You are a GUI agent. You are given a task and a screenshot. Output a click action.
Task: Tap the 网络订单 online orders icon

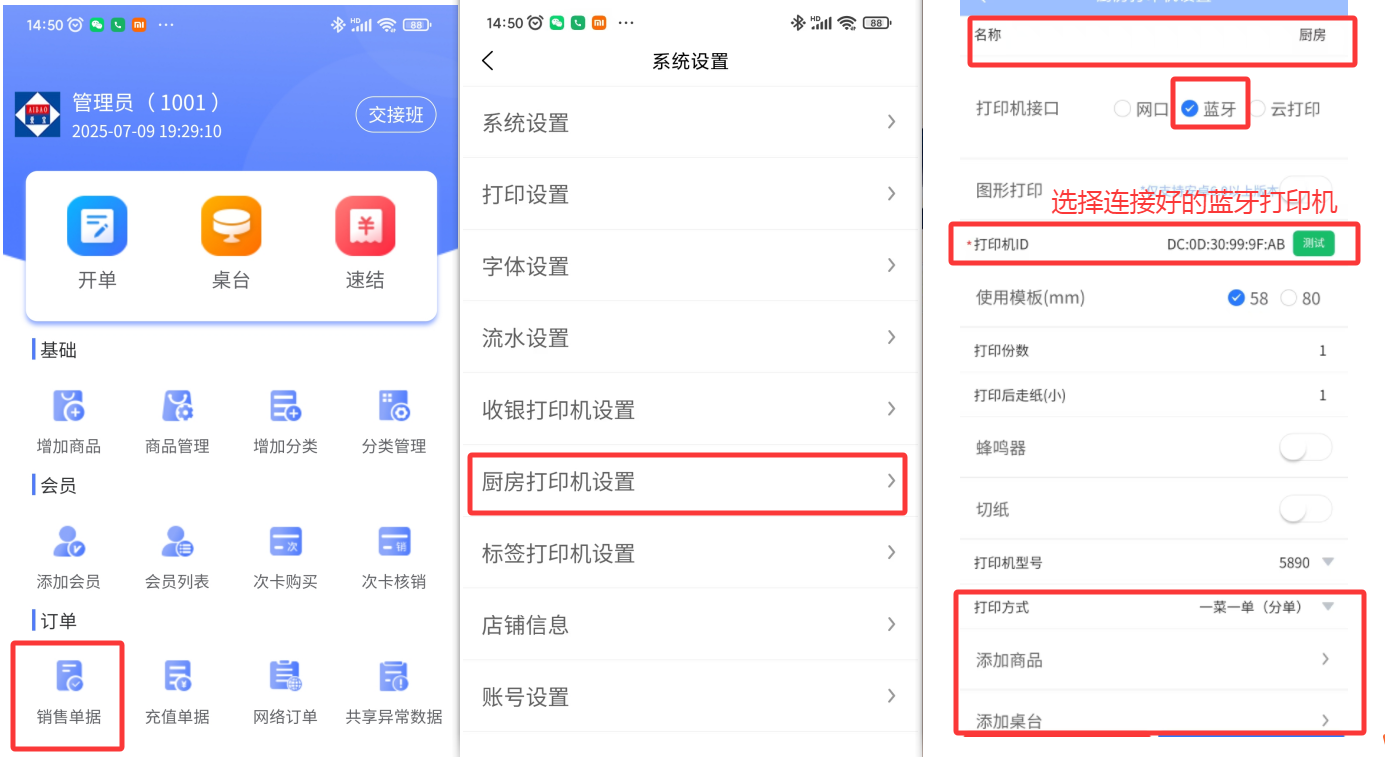285,677
